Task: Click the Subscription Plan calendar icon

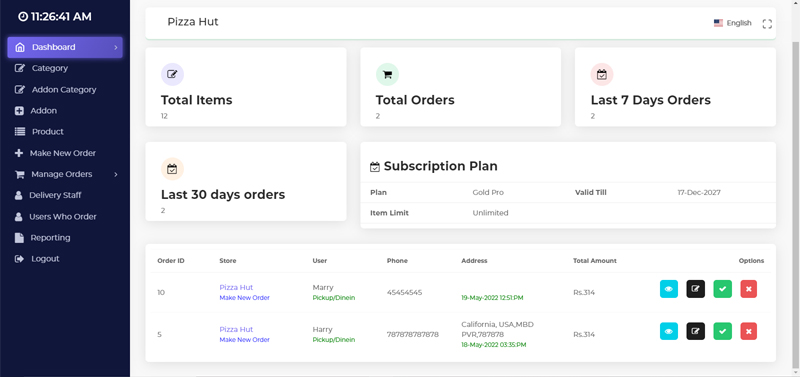Action: [x=375, y=167]
